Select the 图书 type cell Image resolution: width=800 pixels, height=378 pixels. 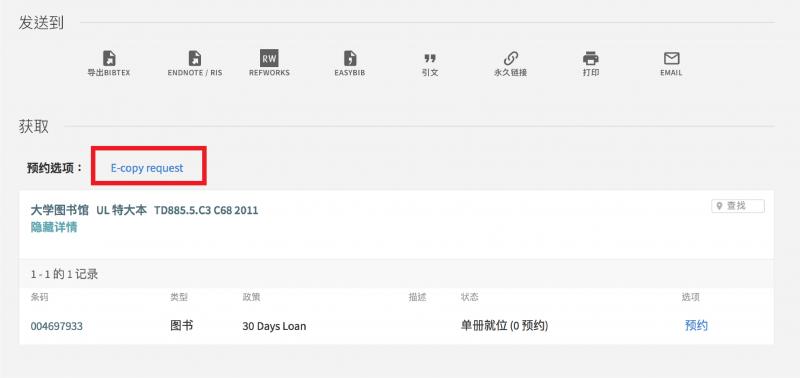pyautogui.click(x=182, y=325)
